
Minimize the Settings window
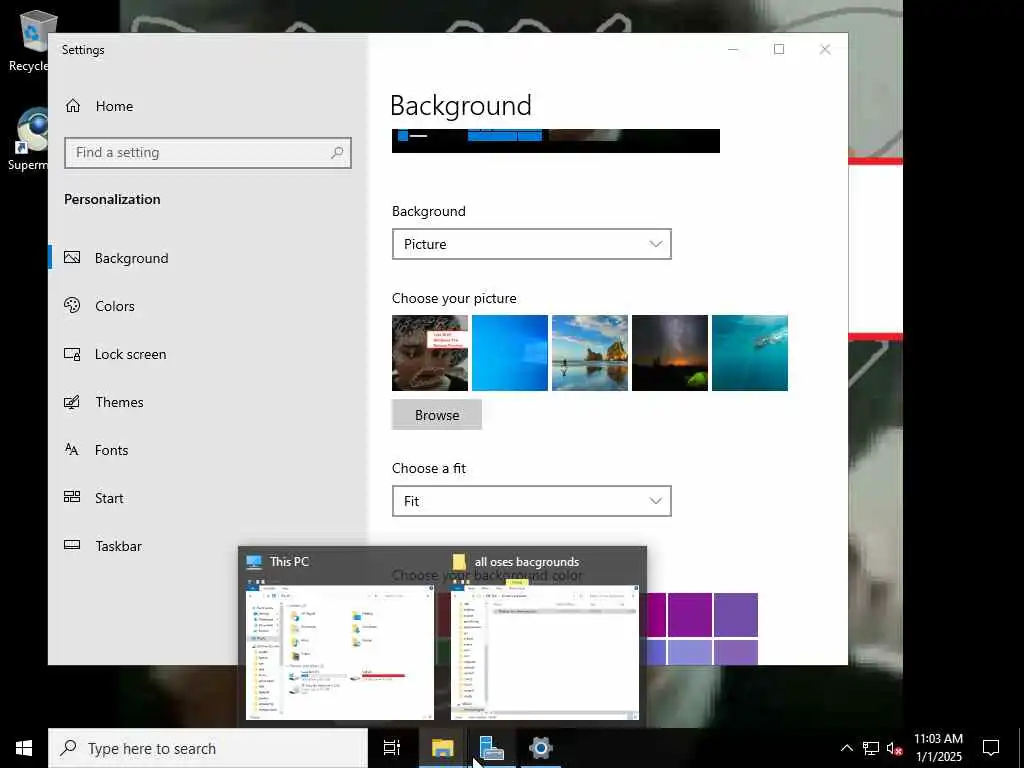[733, 50]
